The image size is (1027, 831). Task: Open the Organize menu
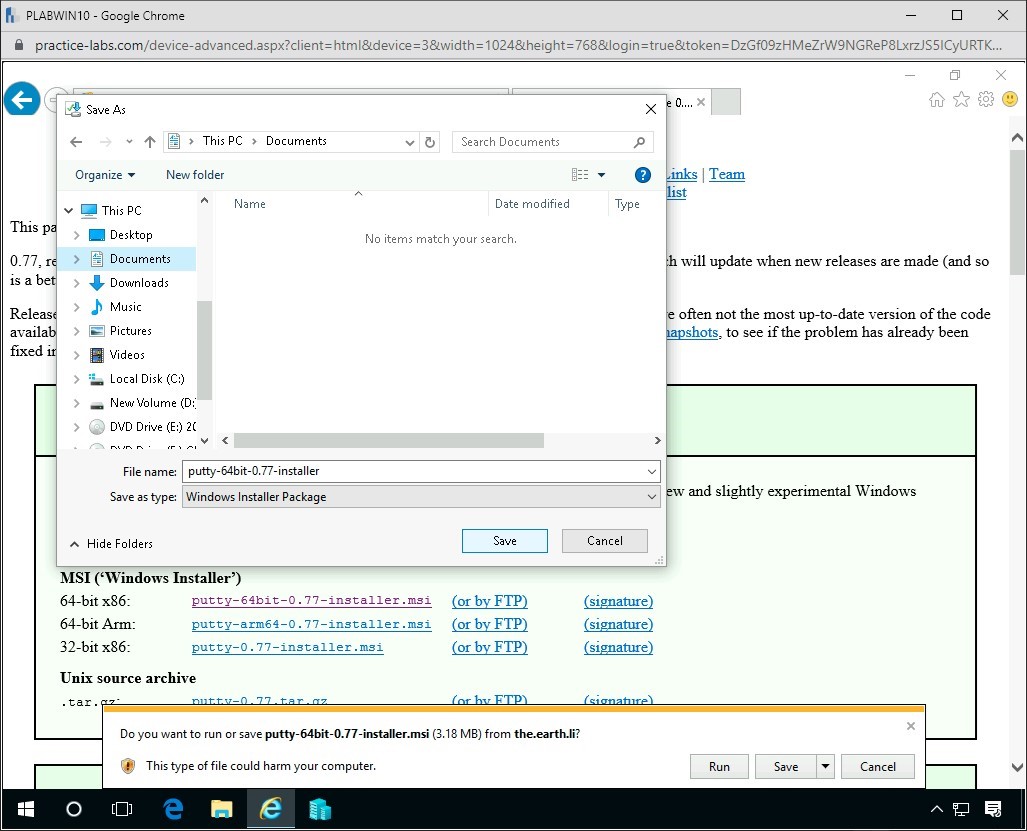click(x=99, y=174)
